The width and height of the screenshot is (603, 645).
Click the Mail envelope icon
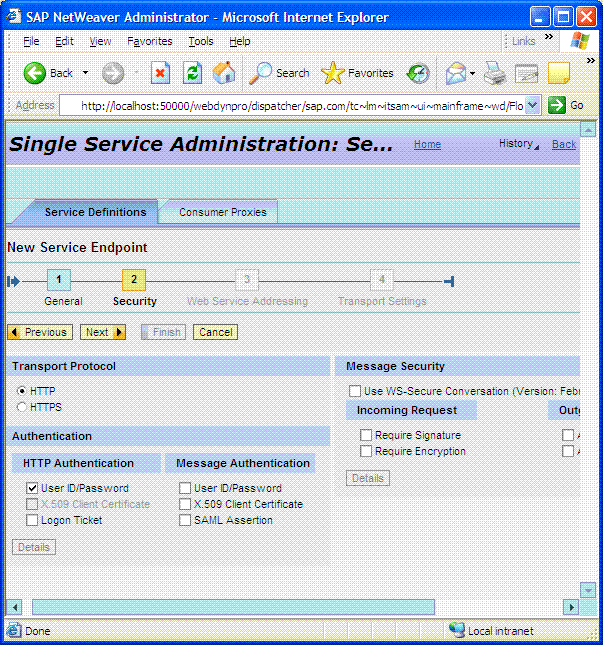click(456, 73)
